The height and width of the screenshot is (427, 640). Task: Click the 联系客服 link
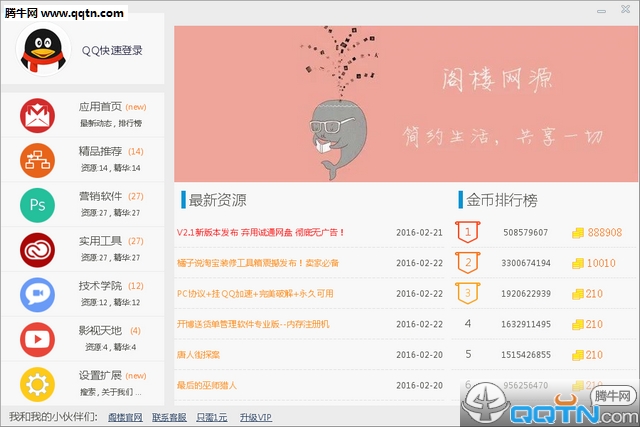pyautogui.click(x=169, y=416)
